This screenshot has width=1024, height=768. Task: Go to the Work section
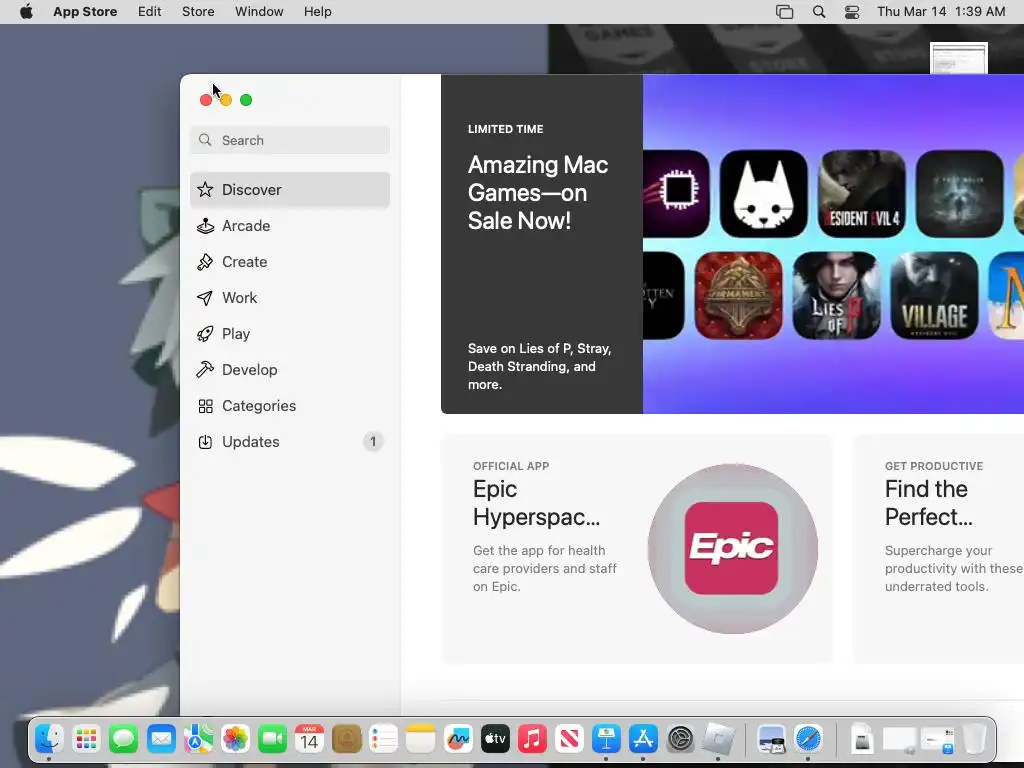290,298
